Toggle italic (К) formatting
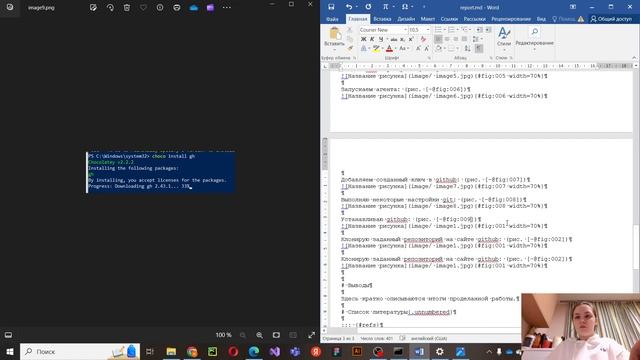The height and width of the screenshot is (360, 640). coord(372,39)
